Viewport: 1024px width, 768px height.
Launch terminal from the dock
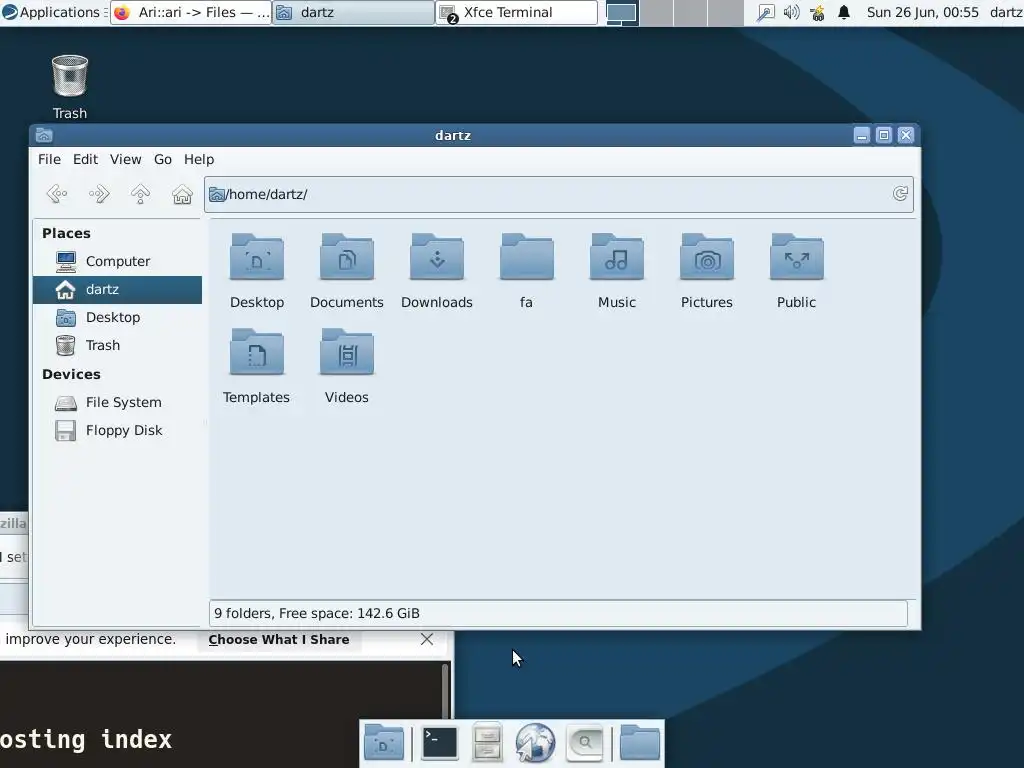pyautogui.click(x=440, y=743)
